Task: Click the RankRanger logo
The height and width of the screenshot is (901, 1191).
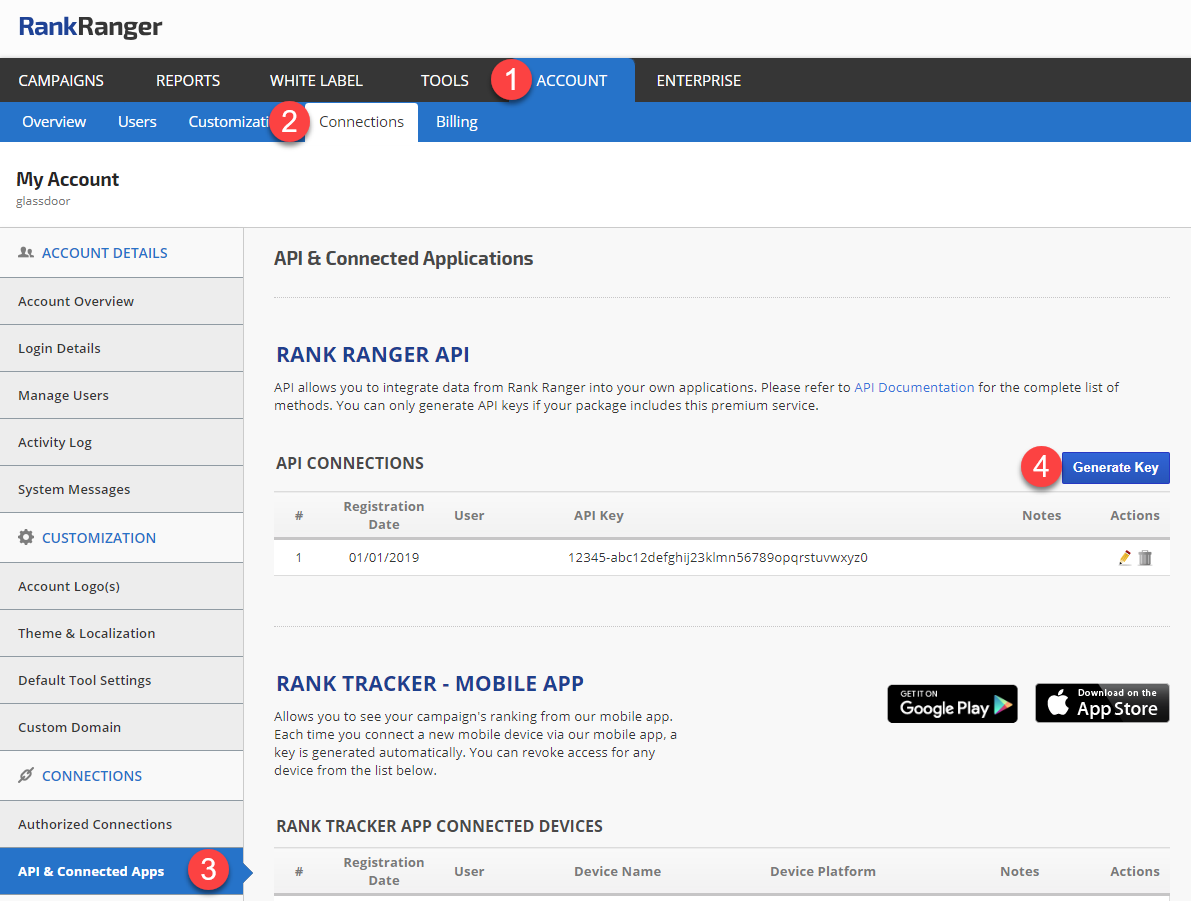Action: pyautogui.click(x=90, y=27)
